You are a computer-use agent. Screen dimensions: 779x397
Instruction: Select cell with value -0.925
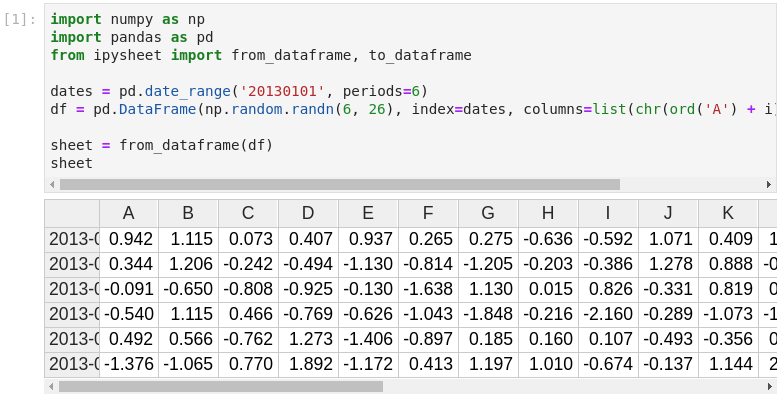309,289
